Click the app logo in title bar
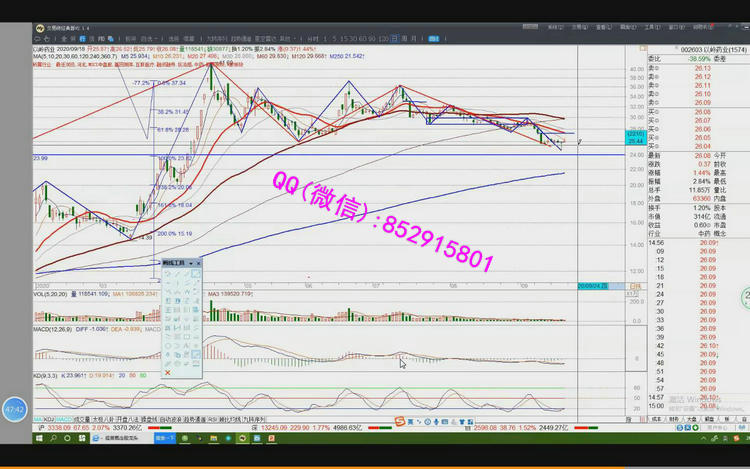The height and width of the screenshot is (469, 750). [39, 29]
